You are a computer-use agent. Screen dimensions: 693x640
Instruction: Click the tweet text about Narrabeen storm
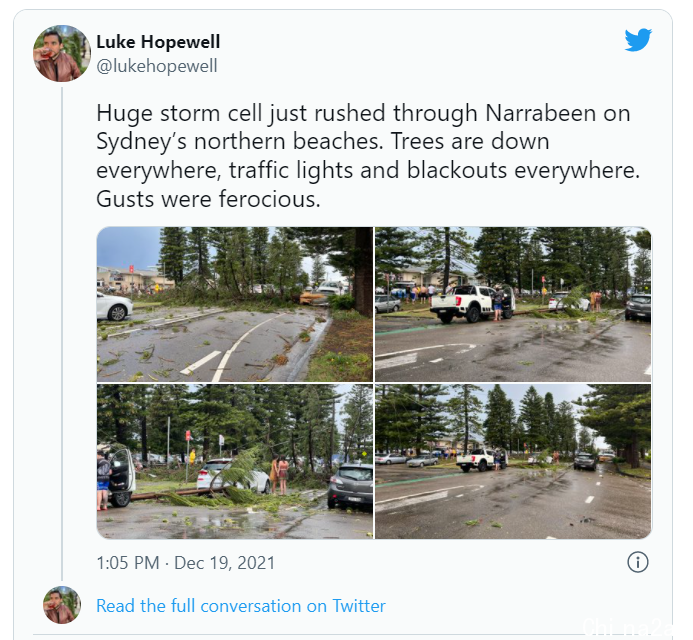click(368, 156)
